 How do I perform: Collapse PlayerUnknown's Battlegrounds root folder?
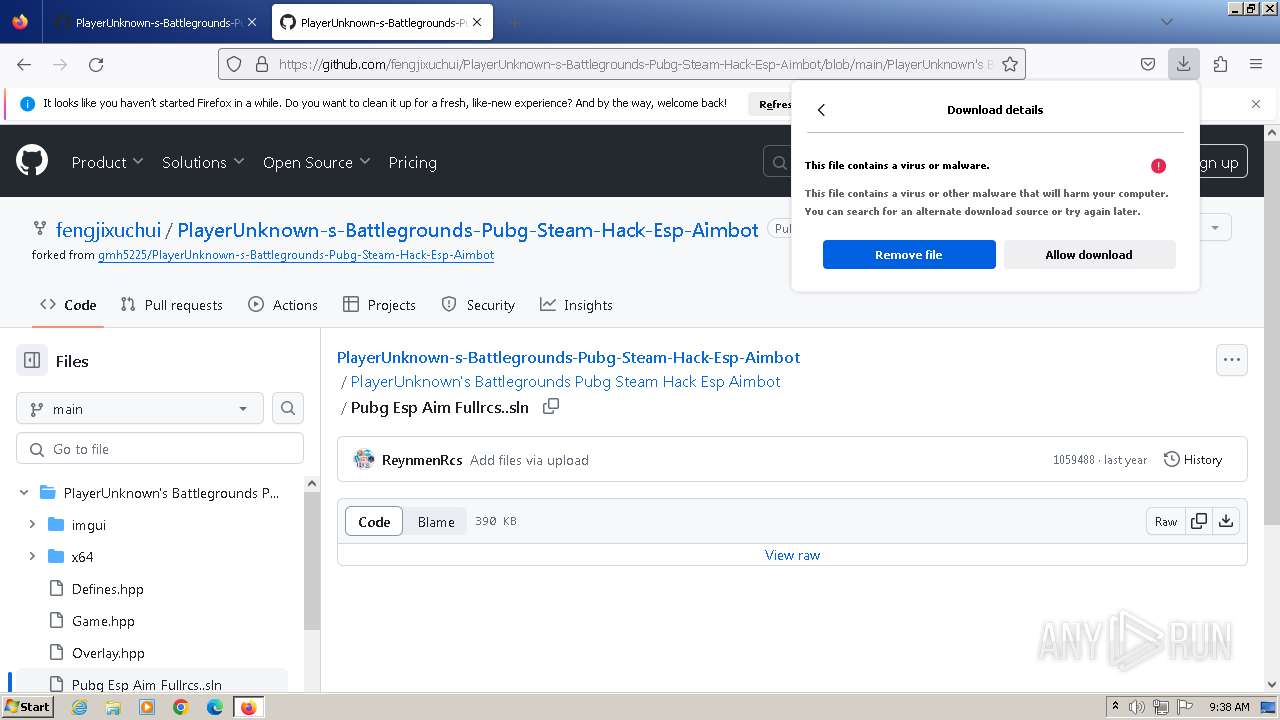pyautogui.click(x=24, y=492)
